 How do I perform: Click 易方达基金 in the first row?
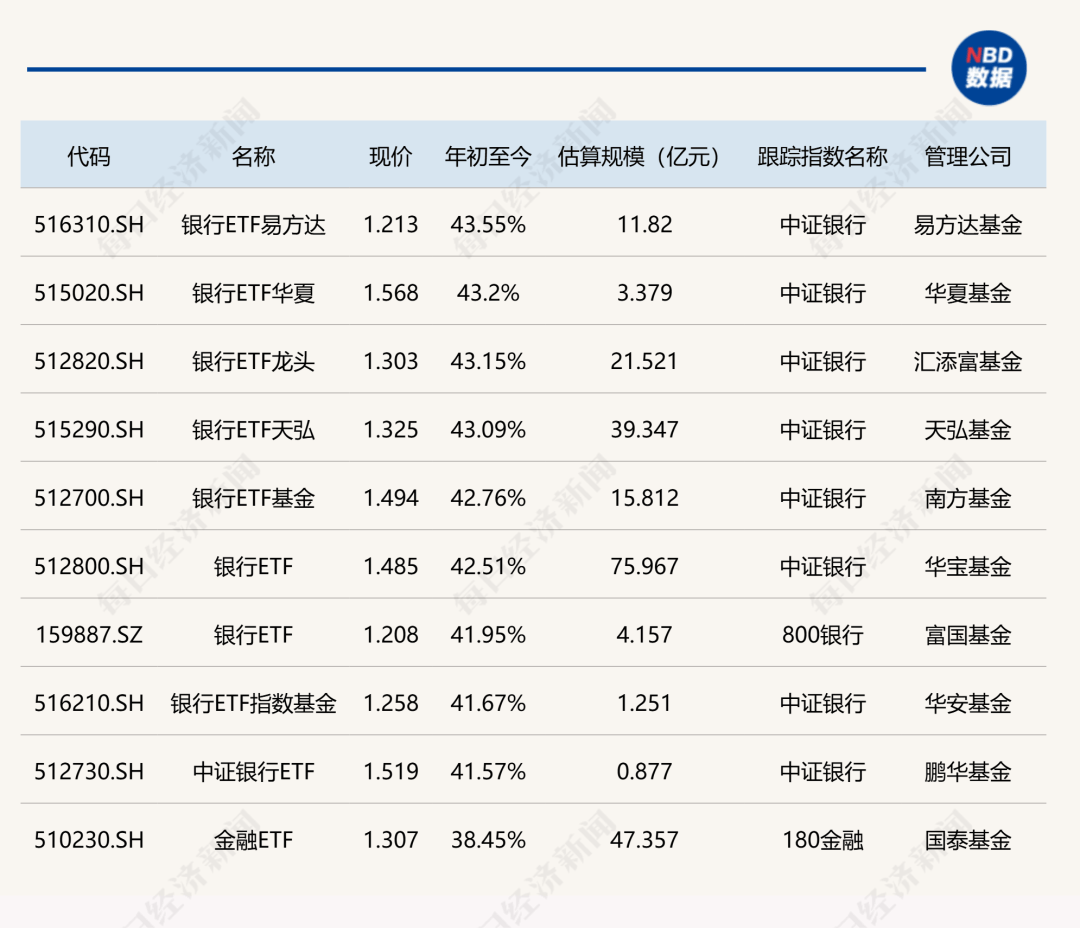point(966,225)
